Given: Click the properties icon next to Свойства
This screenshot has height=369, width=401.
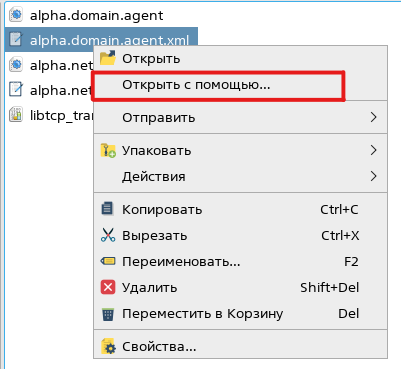Looking at the screenshot, I should (108, 347).
